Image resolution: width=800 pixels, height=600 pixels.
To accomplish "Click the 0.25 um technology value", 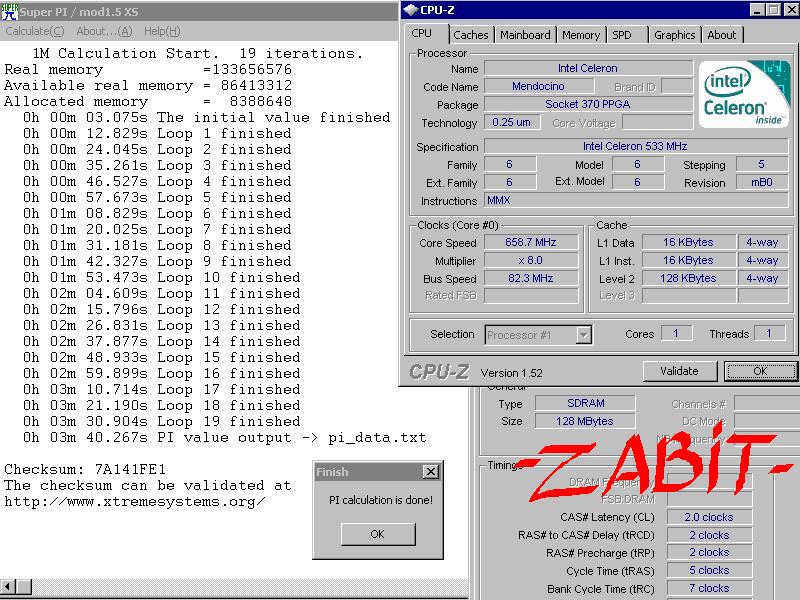I will point(511,122).
